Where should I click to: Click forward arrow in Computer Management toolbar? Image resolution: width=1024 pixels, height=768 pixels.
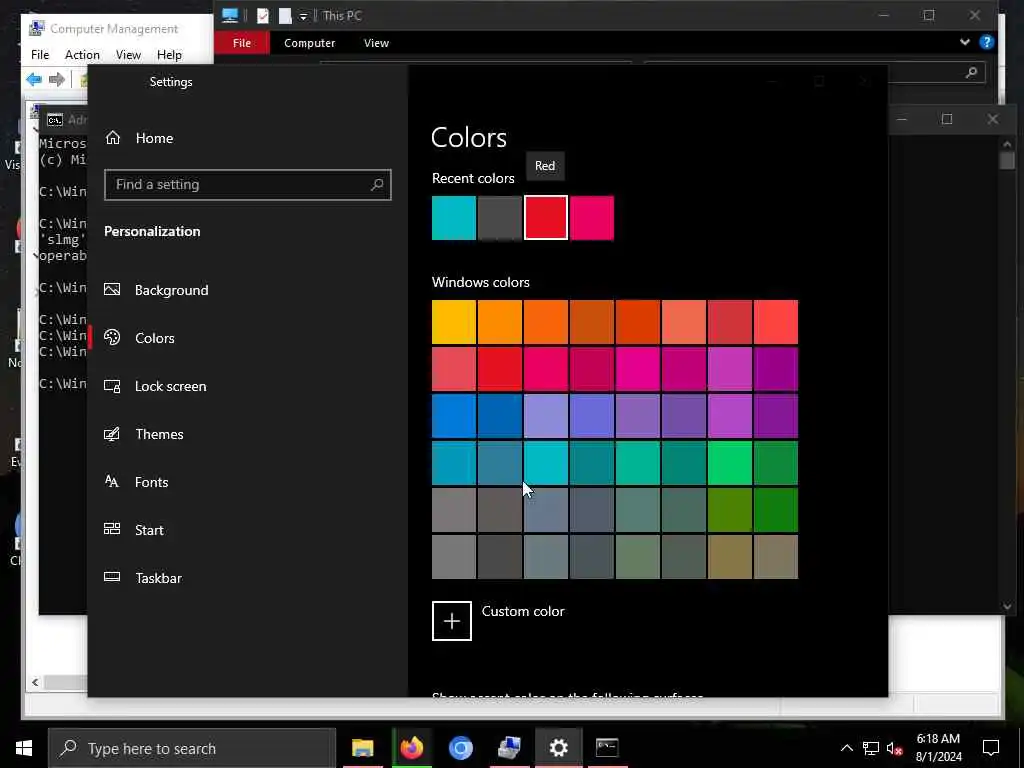(x=57, y=80)
